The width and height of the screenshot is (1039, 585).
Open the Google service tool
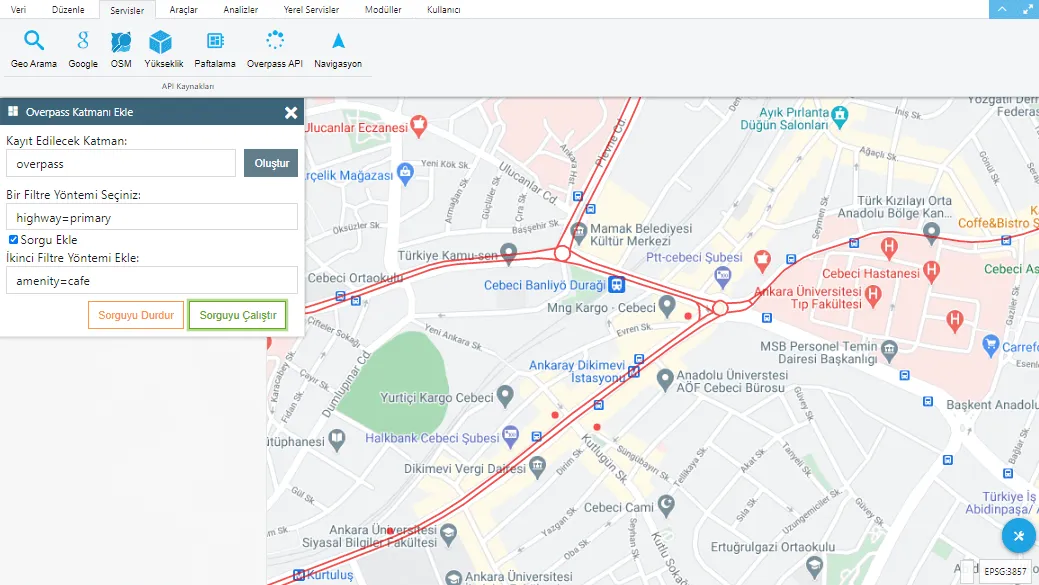pos(83,49)
